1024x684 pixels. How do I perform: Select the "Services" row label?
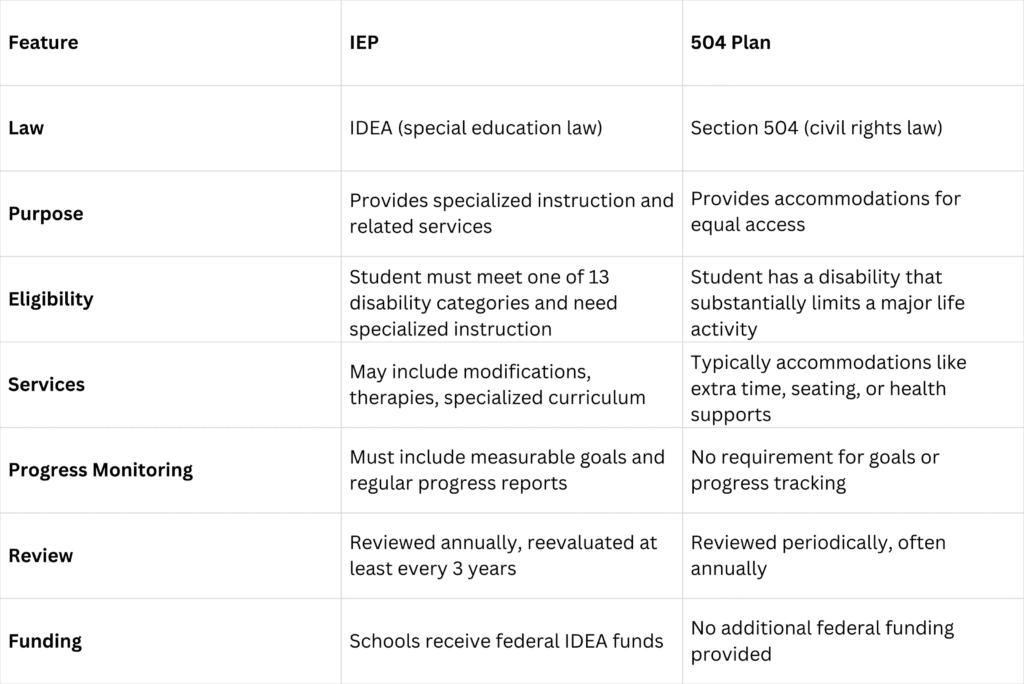pyautogui.click(x=46, y=384)
